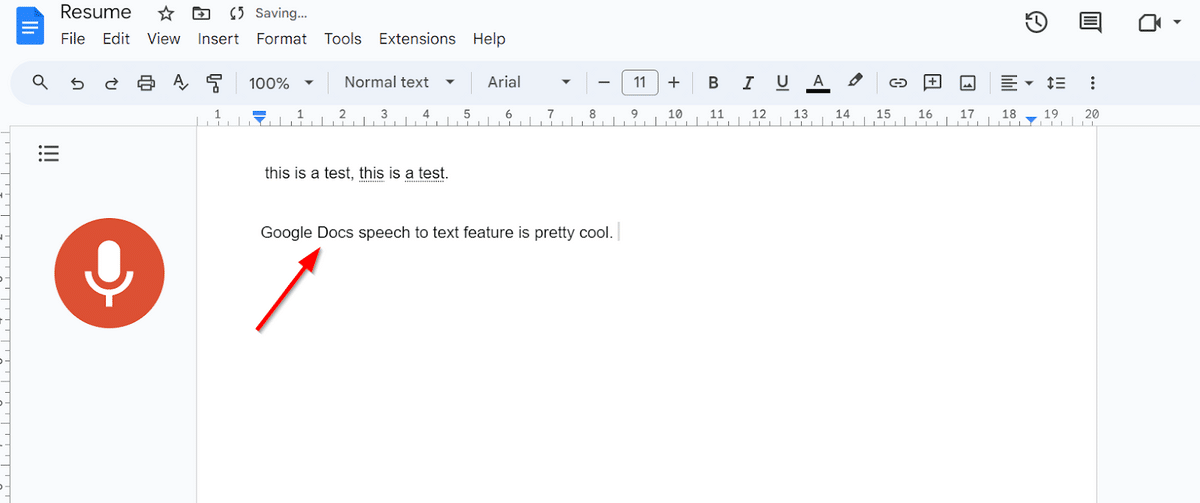Toggle italic formatting
Image resolution: width=1200 pixels, height=503 pixels.
click(747, 83)
